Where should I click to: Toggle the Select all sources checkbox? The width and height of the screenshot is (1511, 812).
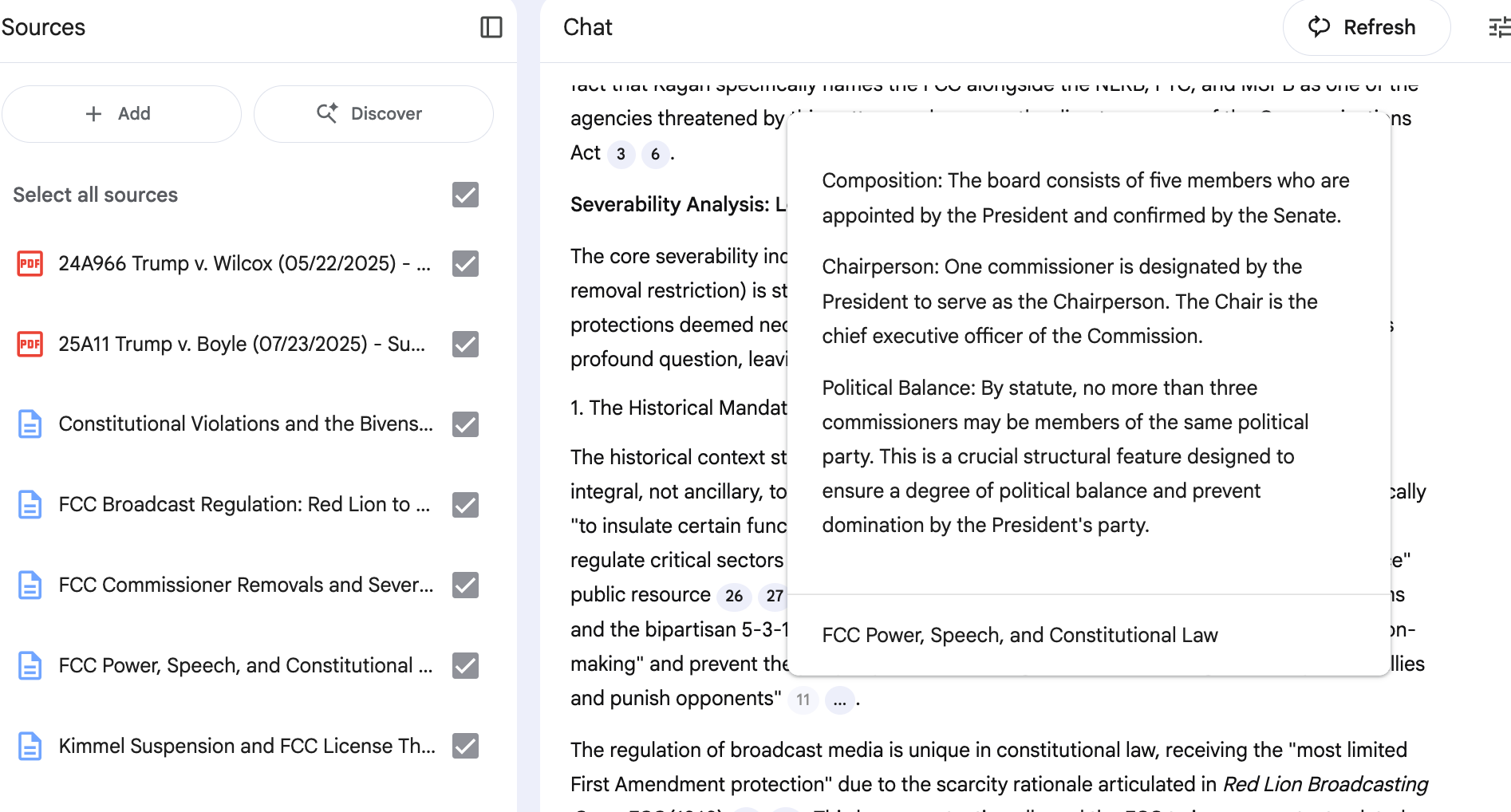point(465,195)
